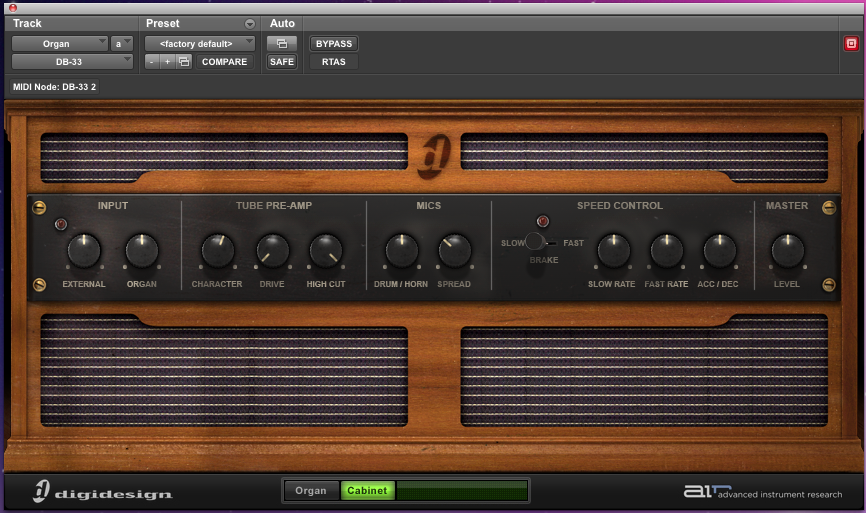
Task: Click the SLOW RATE knob
Action: tap(614, 251)
